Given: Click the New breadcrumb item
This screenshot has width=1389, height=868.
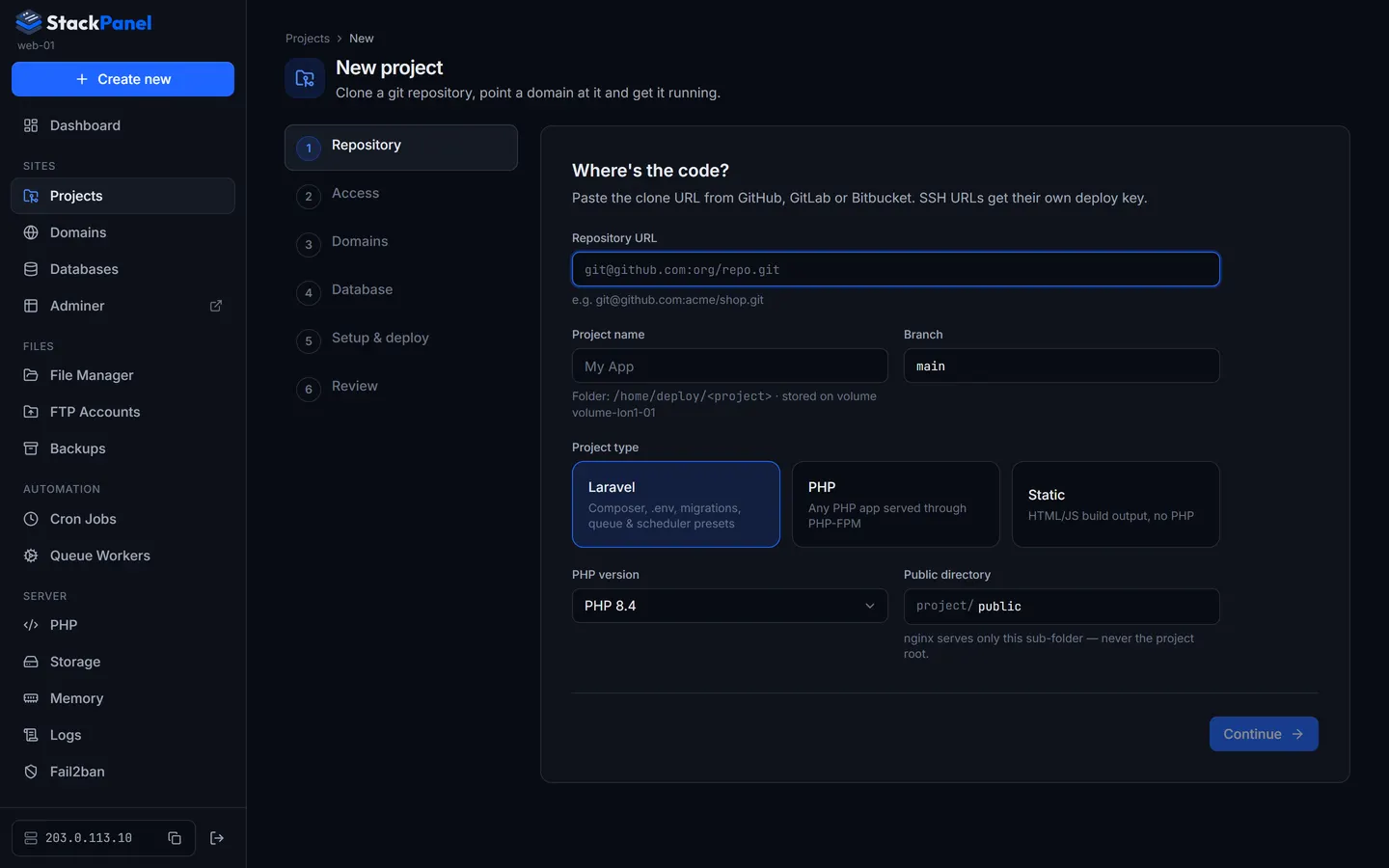Looking at the screenshot, I should (362, 39).
